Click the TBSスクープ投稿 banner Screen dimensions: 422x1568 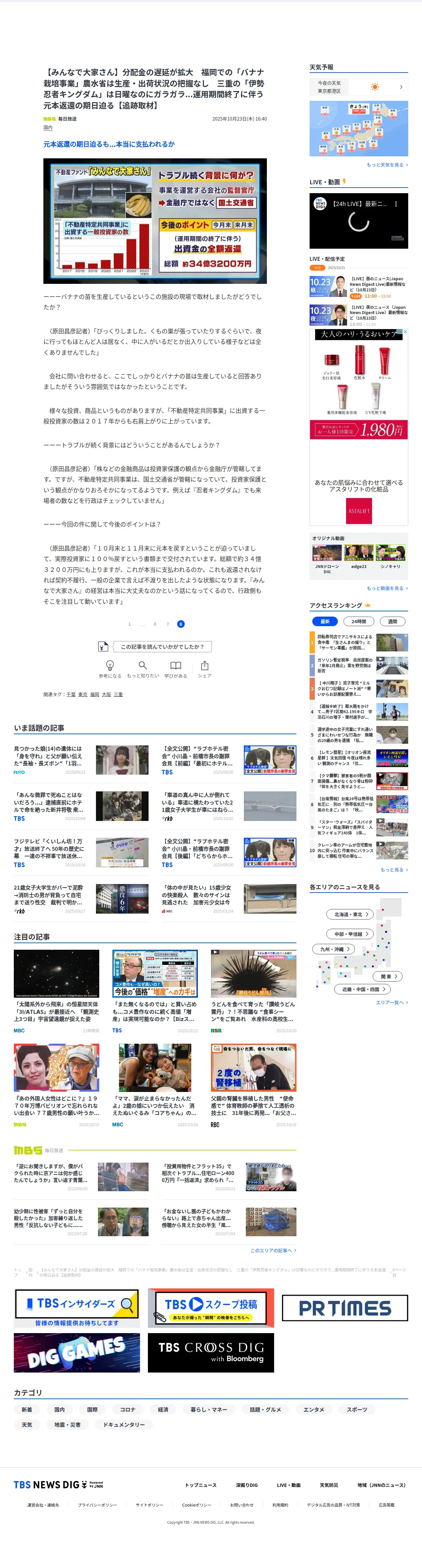pyautogui.click(x=211, y=1308)
